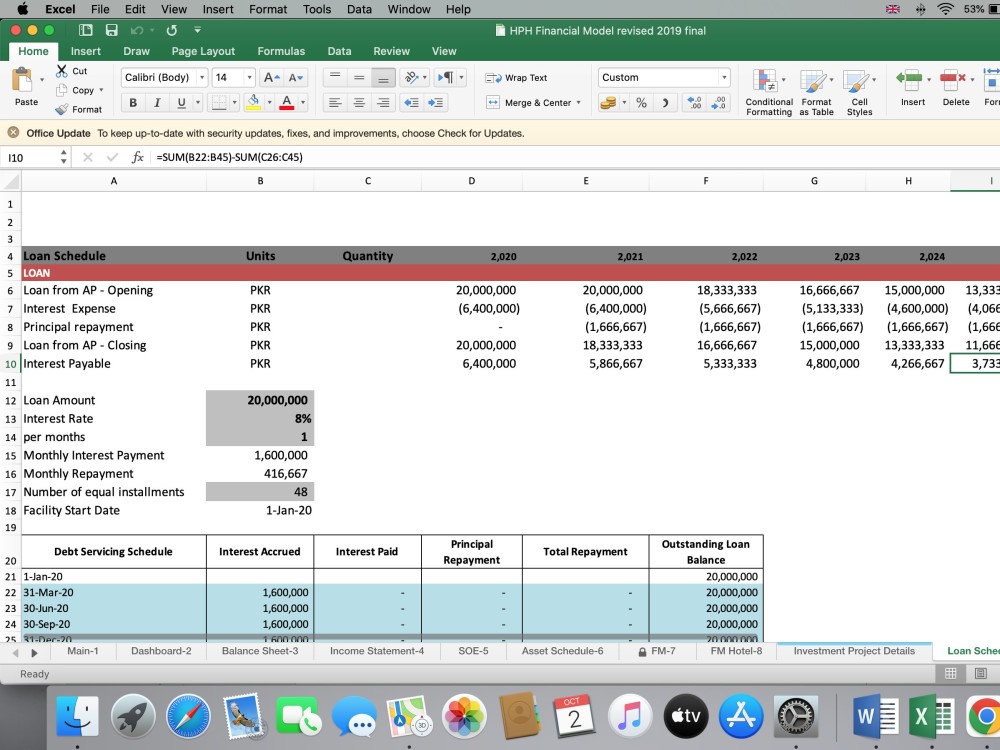Image resolution: width=1000 pixels, height=750 pixels.
Task: Click the cell name box showing I10
Action: [32, 158]
